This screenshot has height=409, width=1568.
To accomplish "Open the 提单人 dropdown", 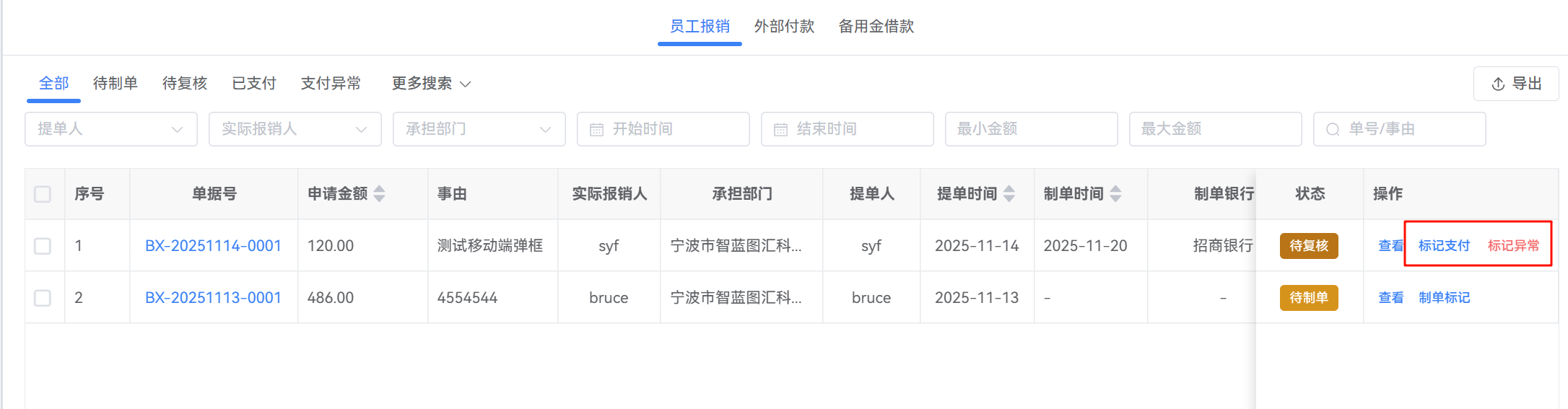I will (111, 129).
